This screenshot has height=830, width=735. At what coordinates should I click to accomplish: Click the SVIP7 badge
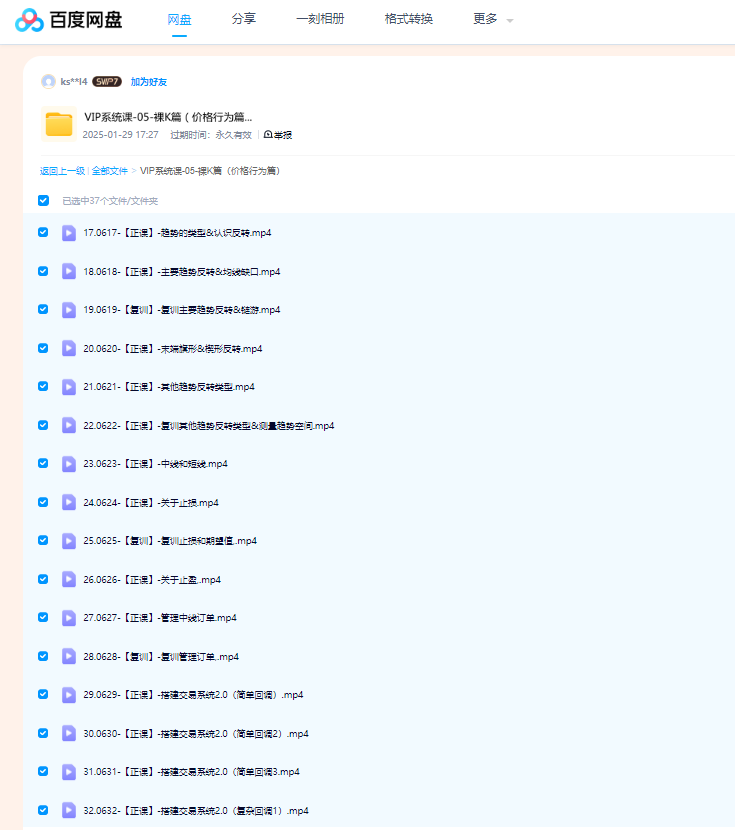click(x=107, y=82)
